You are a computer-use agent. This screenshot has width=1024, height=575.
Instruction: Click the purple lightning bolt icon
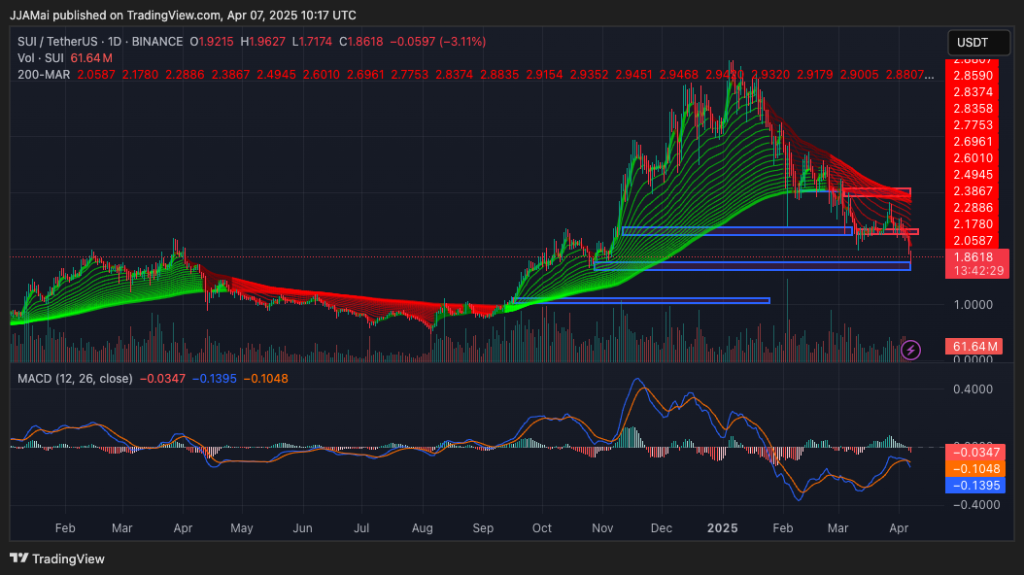click(910, 350)
